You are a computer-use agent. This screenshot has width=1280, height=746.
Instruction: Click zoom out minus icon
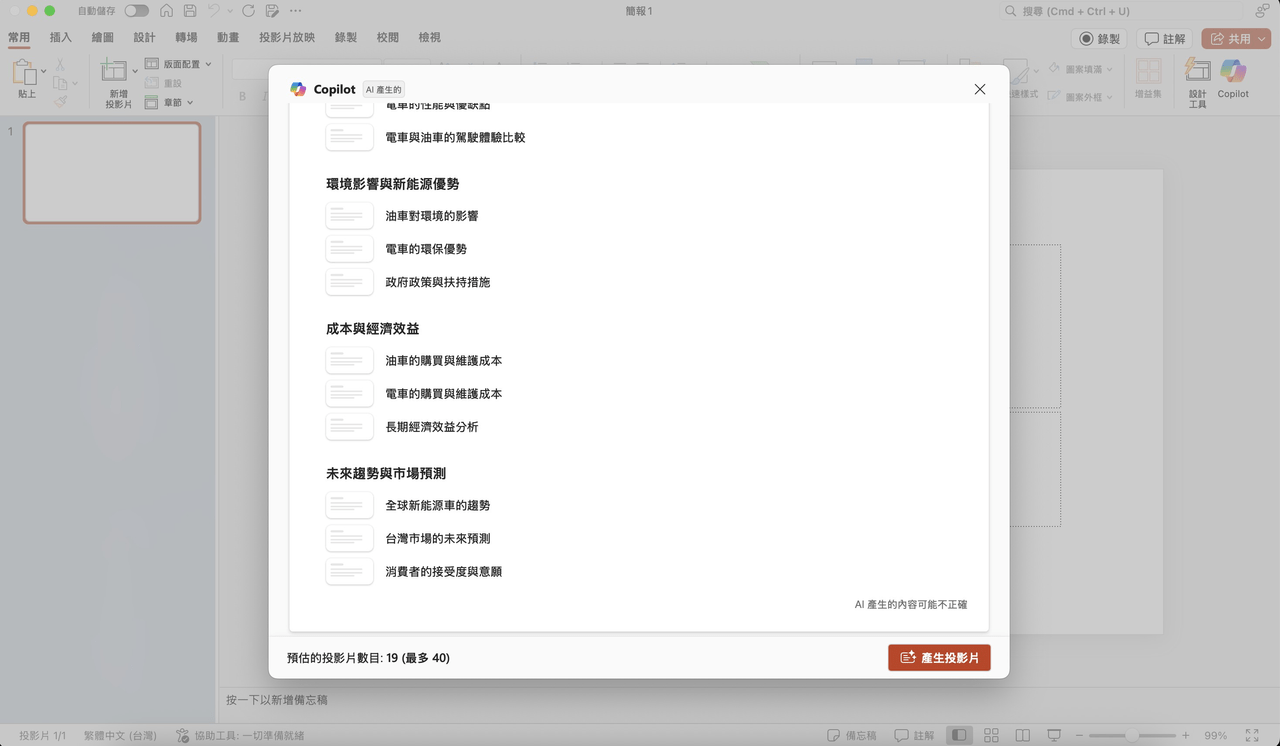[1080, 735]
